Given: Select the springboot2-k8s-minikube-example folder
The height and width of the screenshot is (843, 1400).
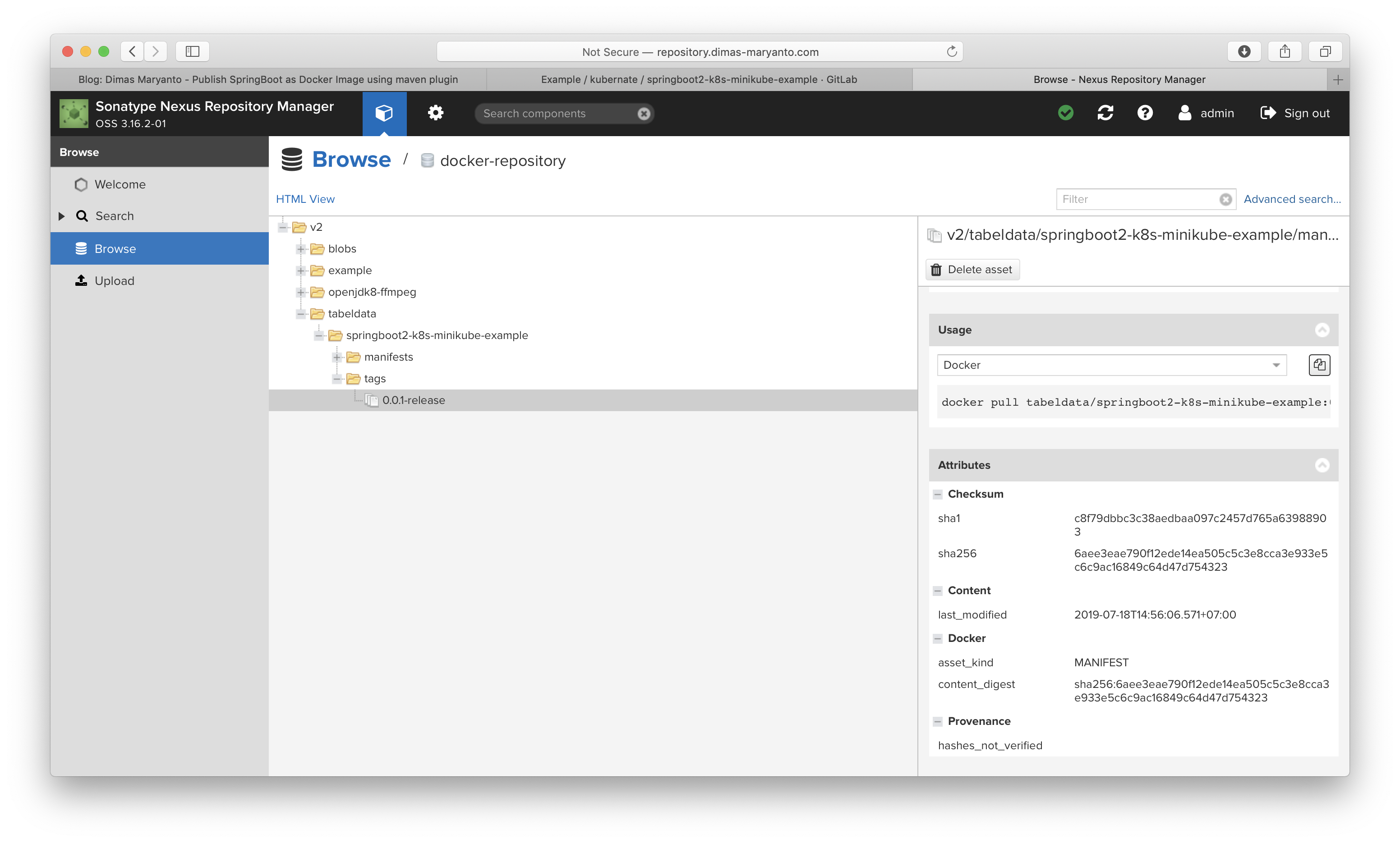Looking at the screenshot, I should point(436,336).
